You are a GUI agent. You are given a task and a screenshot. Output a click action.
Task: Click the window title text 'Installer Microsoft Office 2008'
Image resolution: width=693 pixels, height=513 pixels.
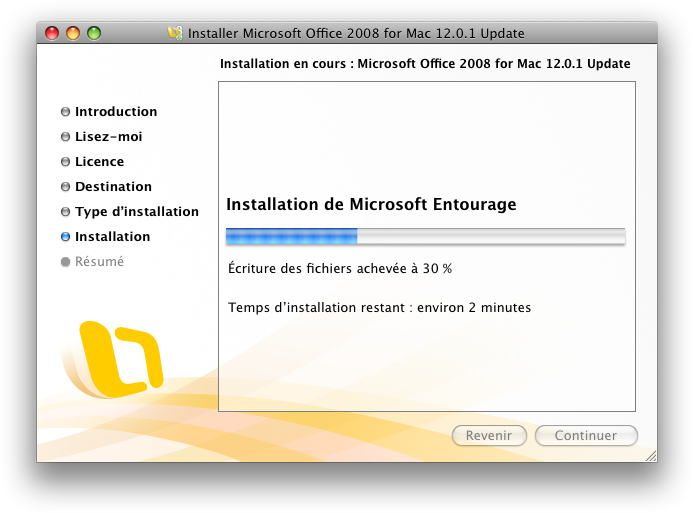tap(357, 33)
